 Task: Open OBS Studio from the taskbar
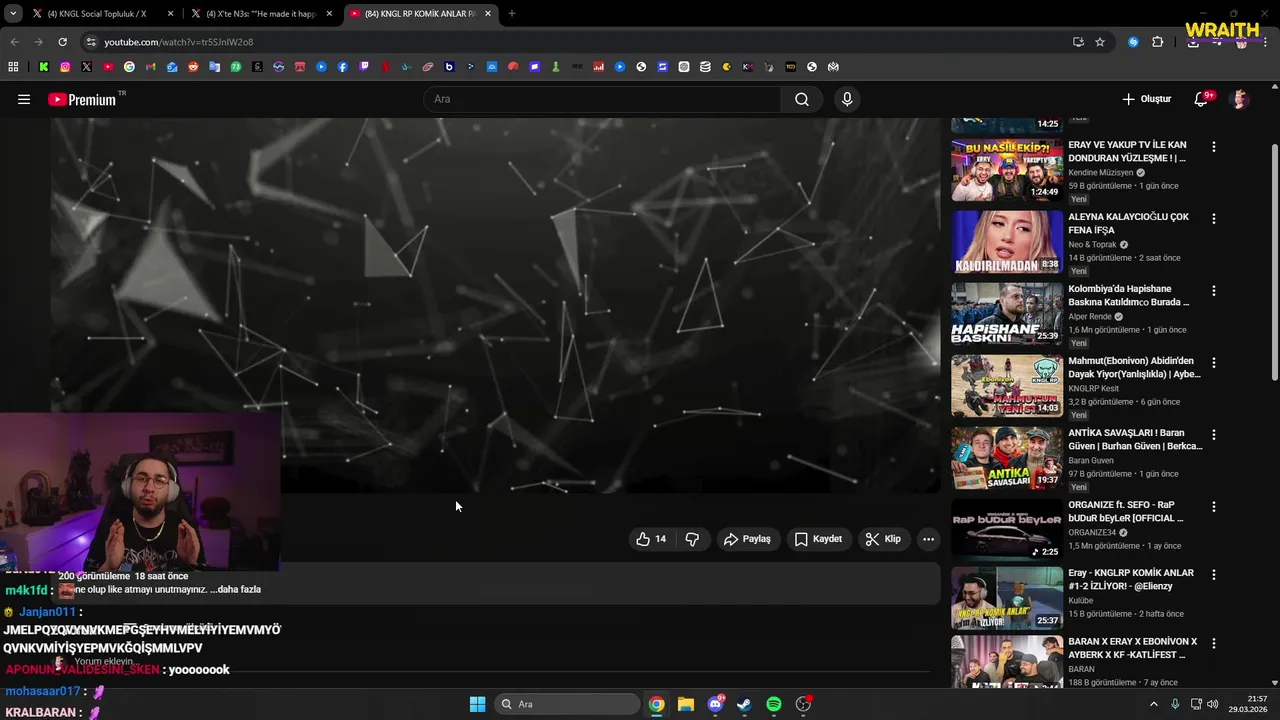click(x=803, y=704)
